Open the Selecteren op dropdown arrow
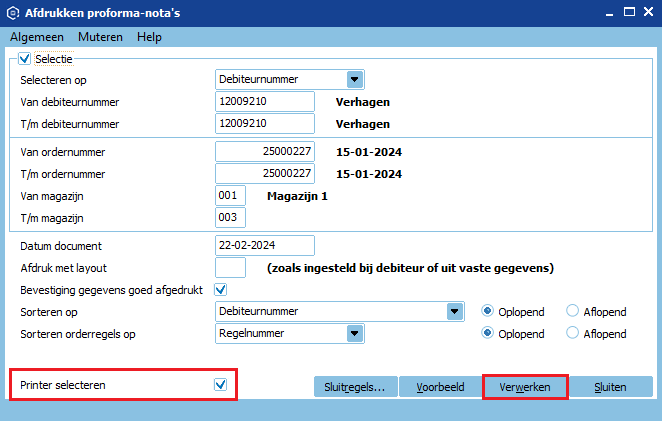Image resolution: width=662 pixels, height=421 pixels. click(355, 79)
